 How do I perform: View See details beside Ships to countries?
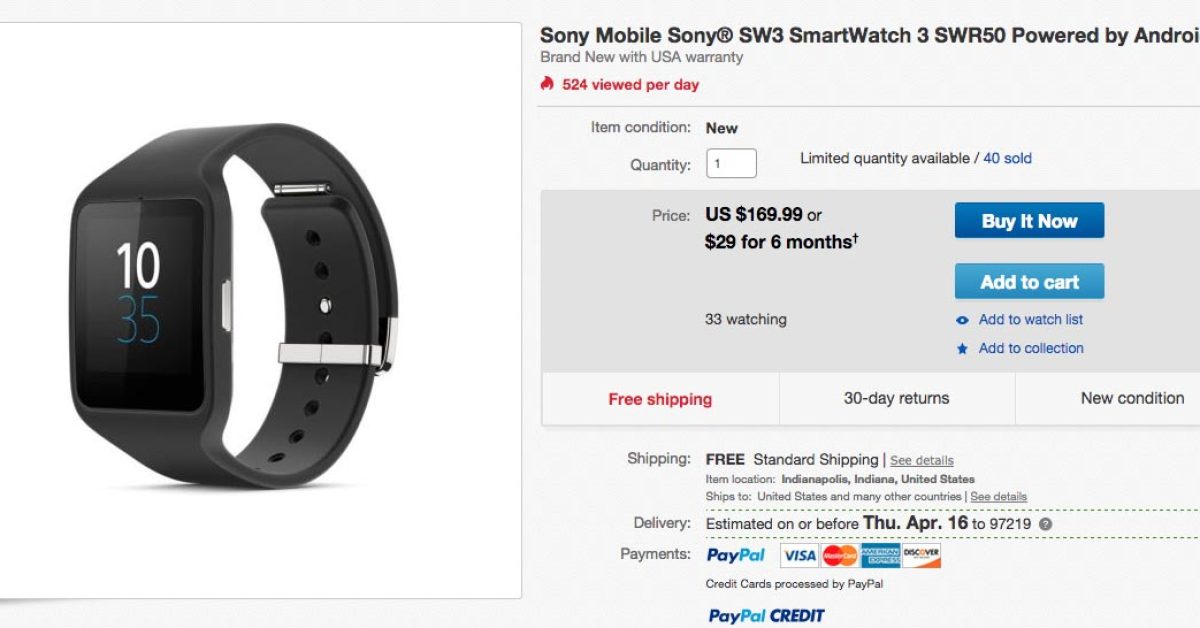point(998,497)
